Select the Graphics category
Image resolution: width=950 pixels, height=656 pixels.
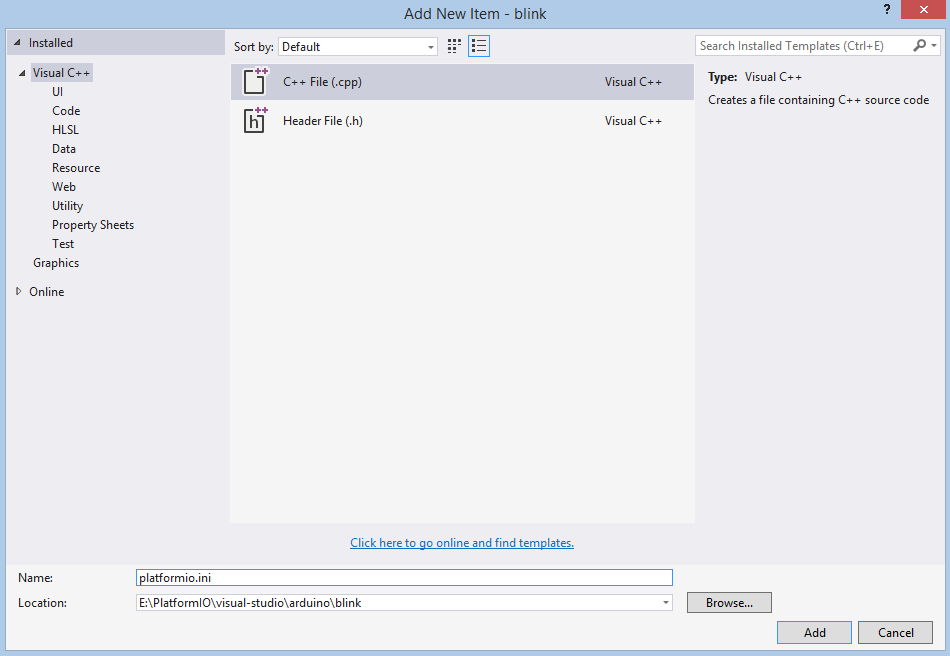click(x=56, y=263)
